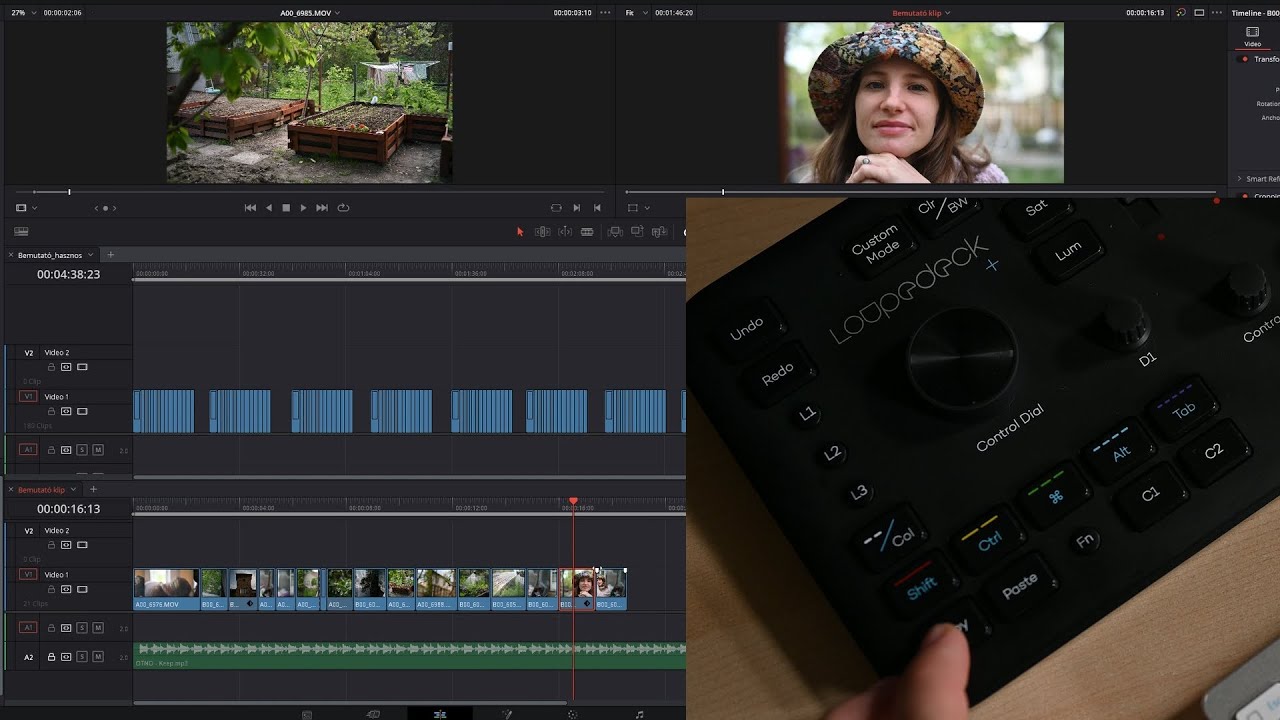Expand Bemutató klip tab dropdown arrow
1280x720 pixels.
(73, 490)
